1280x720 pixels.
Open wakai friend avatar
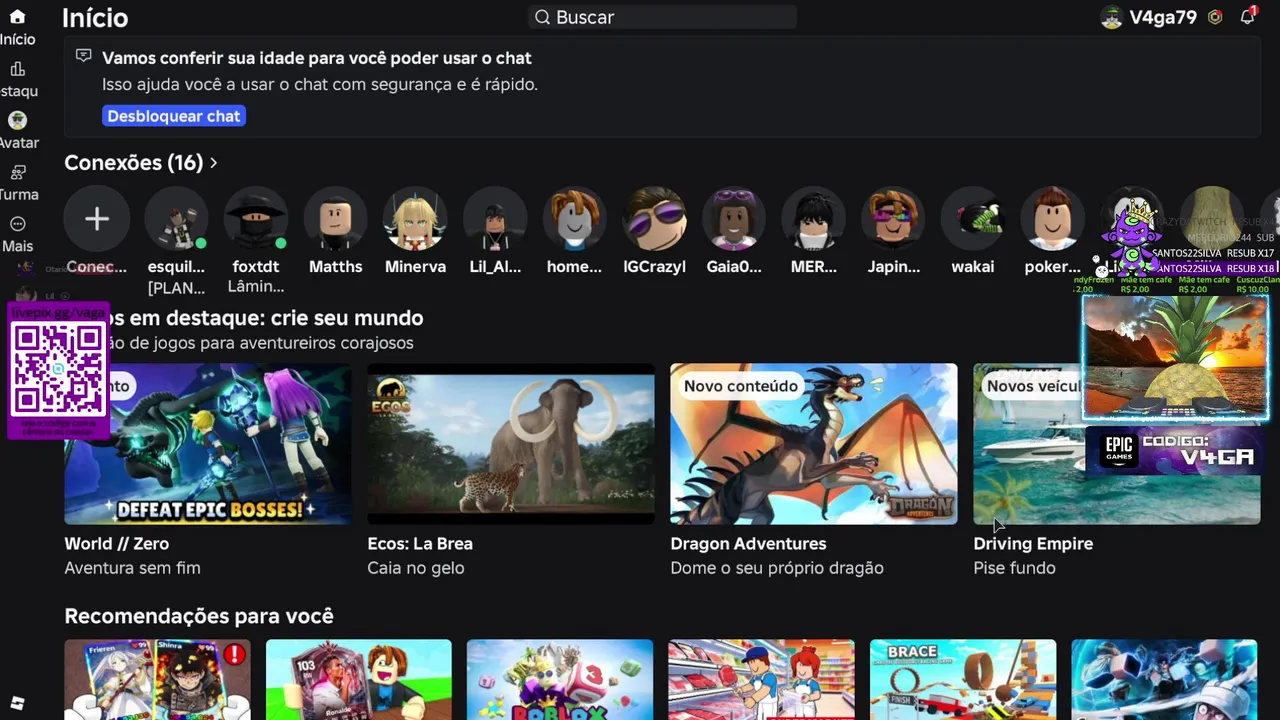tap(973, 219)
